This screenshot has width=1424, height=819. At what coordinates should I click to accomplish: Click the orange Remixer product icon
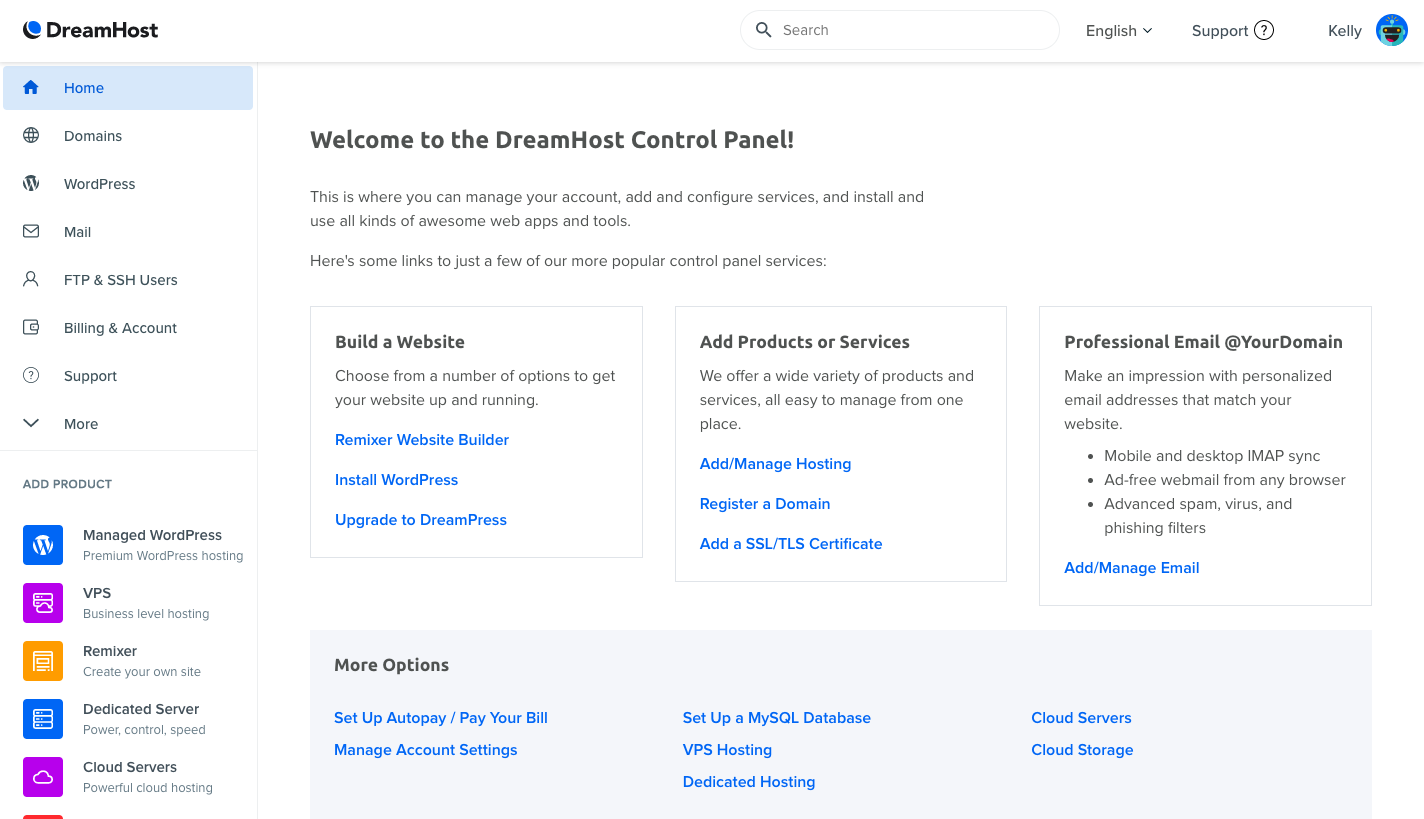(43, 661)
